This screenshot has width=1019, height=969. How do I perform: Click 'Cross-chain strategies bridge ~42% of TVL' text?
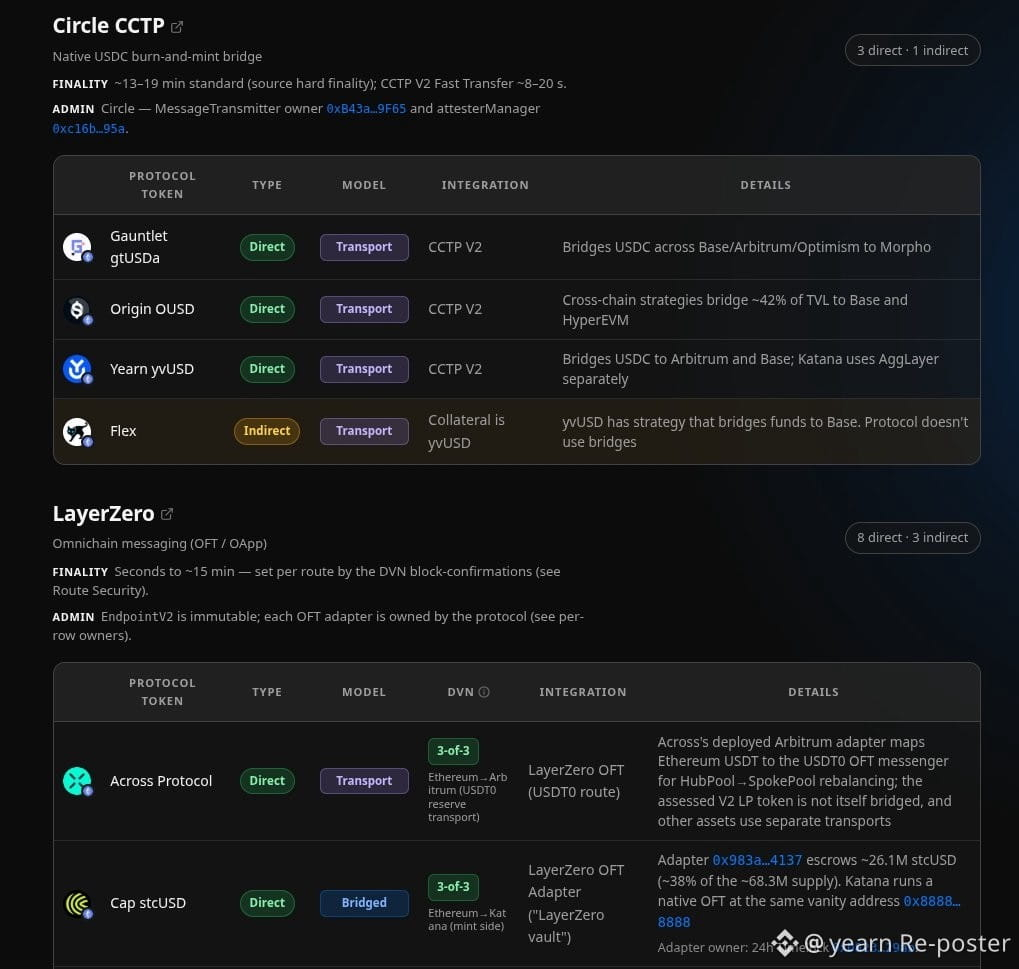(734, 310)
